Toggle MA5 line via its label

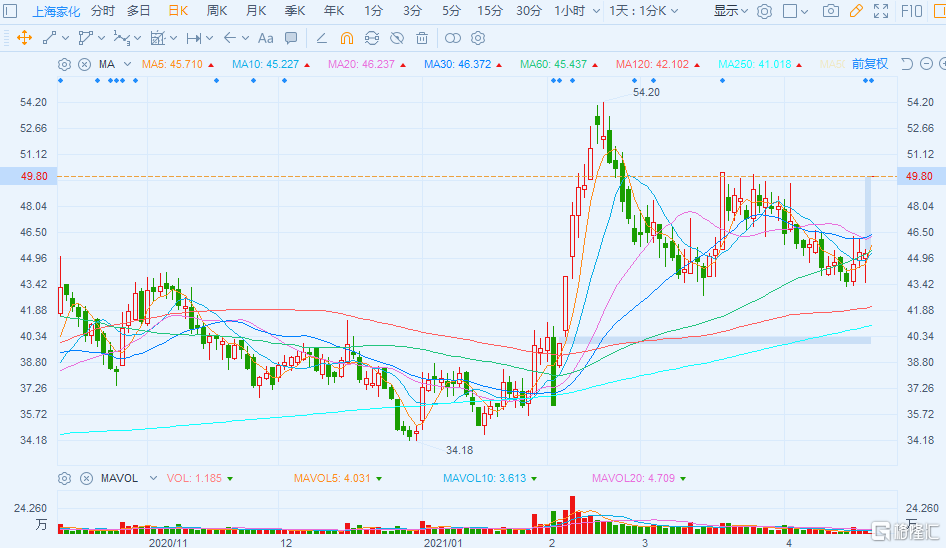tap(173, 64)
